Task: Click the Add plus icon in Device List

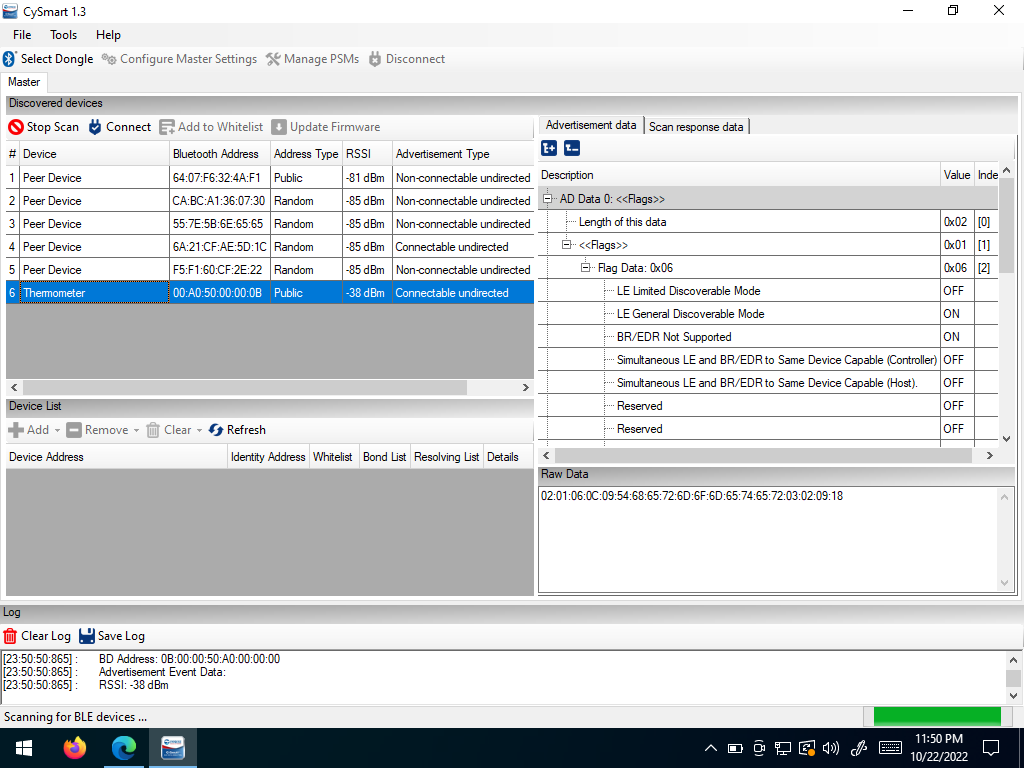Action: click(16, 430)
